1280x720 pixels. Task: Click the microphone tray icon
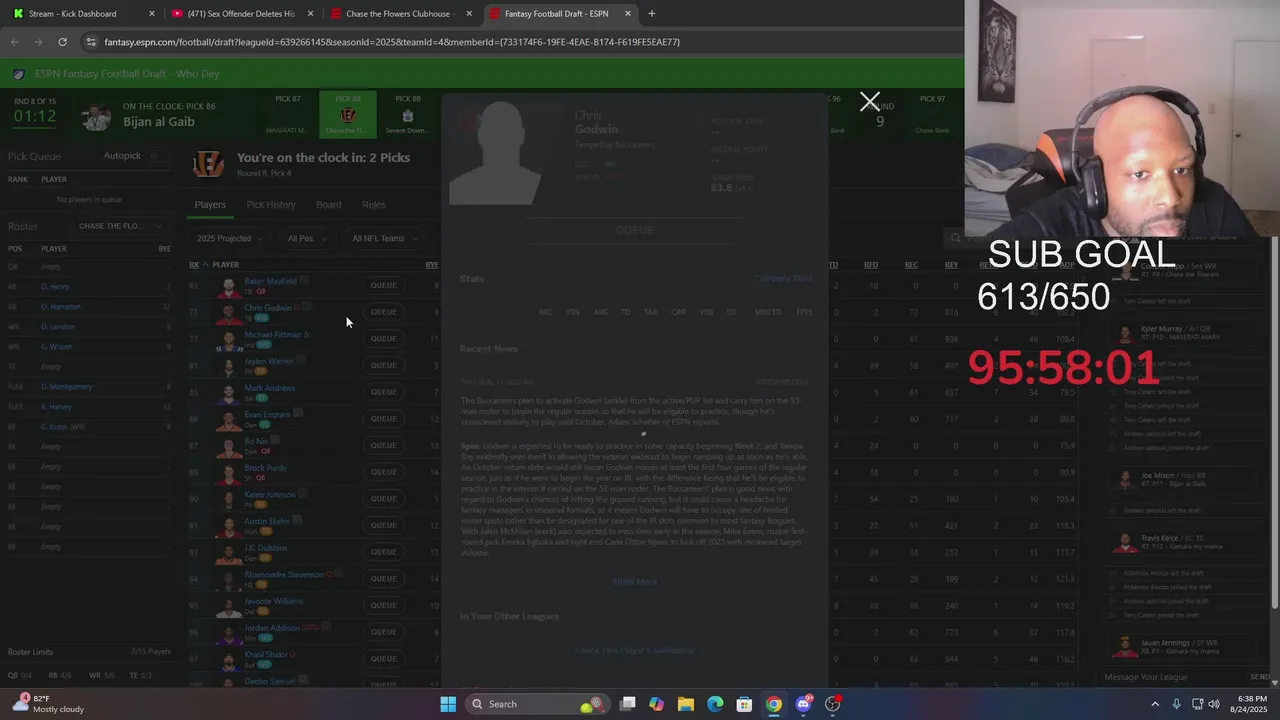(1177, 704)
